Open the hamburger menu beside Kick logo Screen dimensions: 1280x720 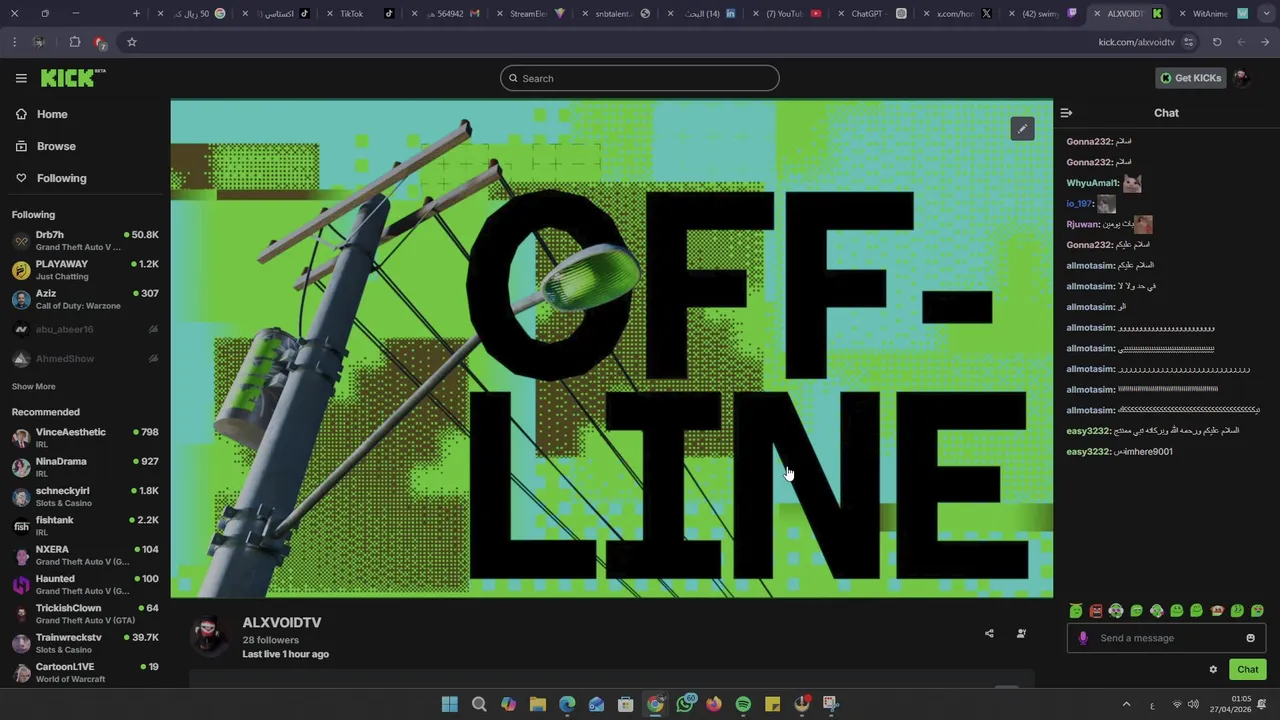pos(21,78)
